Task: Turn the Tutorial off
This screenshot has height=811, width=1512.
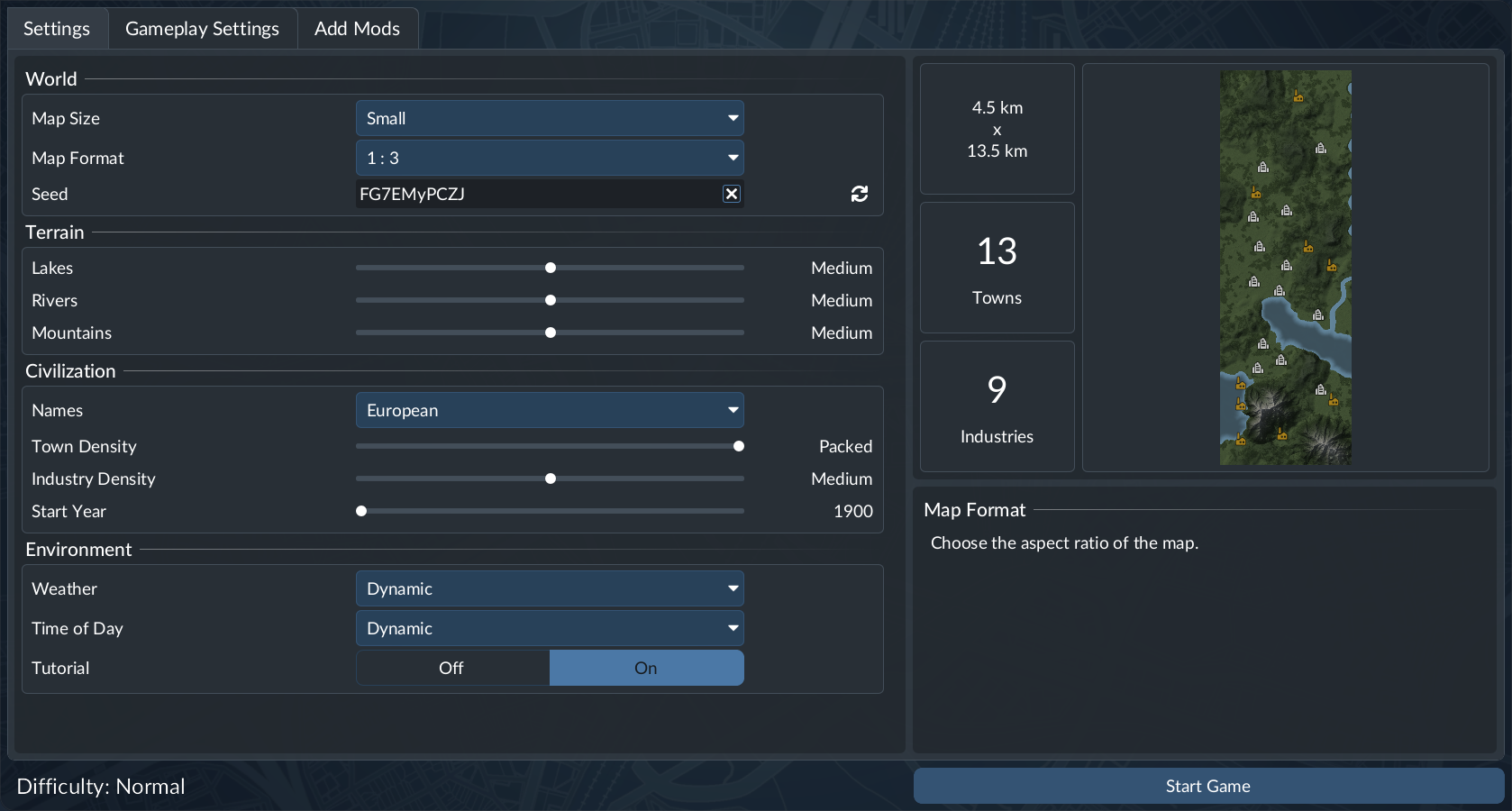Action: [x=452, y=668]
